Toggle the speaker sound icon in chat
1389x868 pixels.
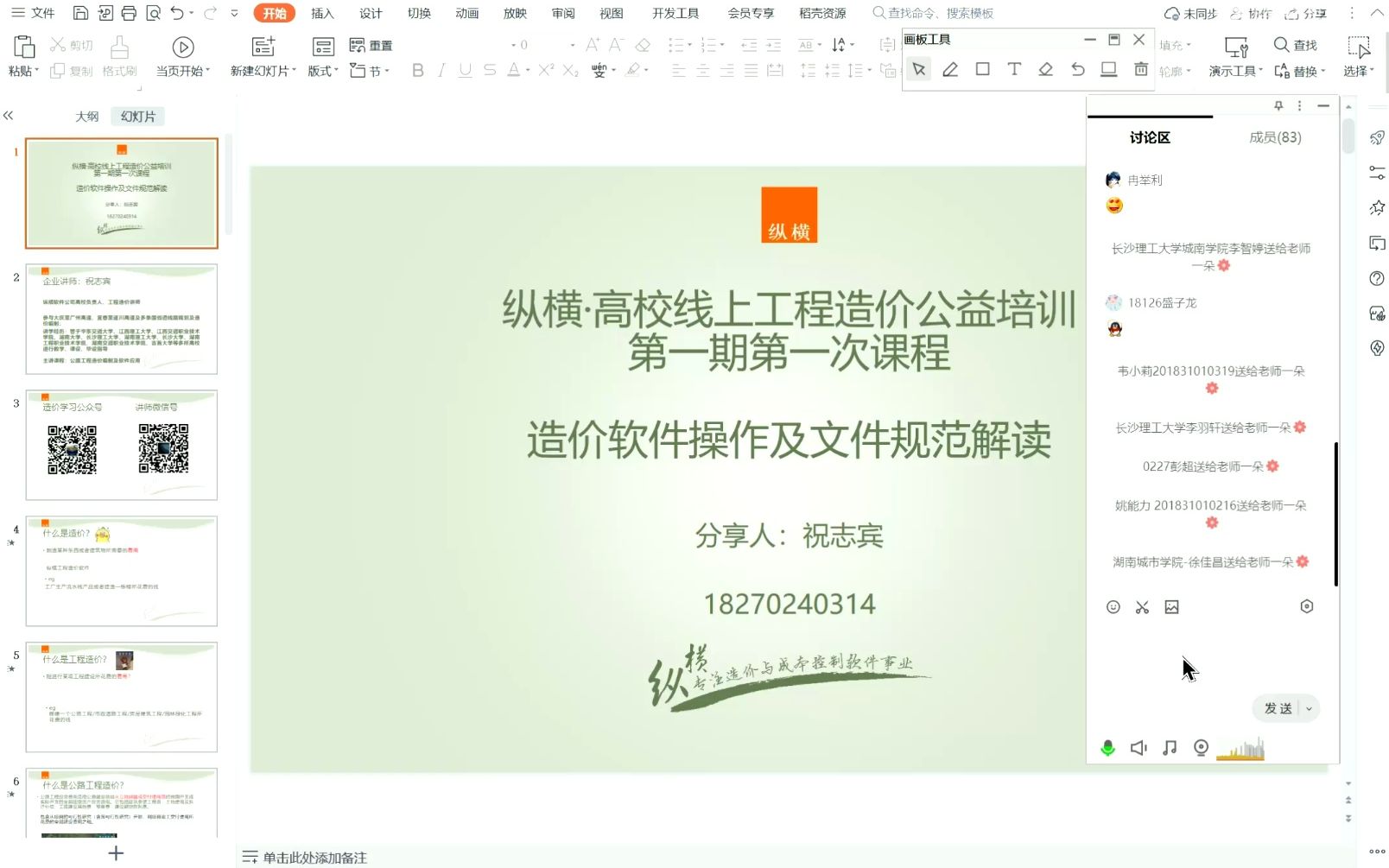(x=1138, y=748)
